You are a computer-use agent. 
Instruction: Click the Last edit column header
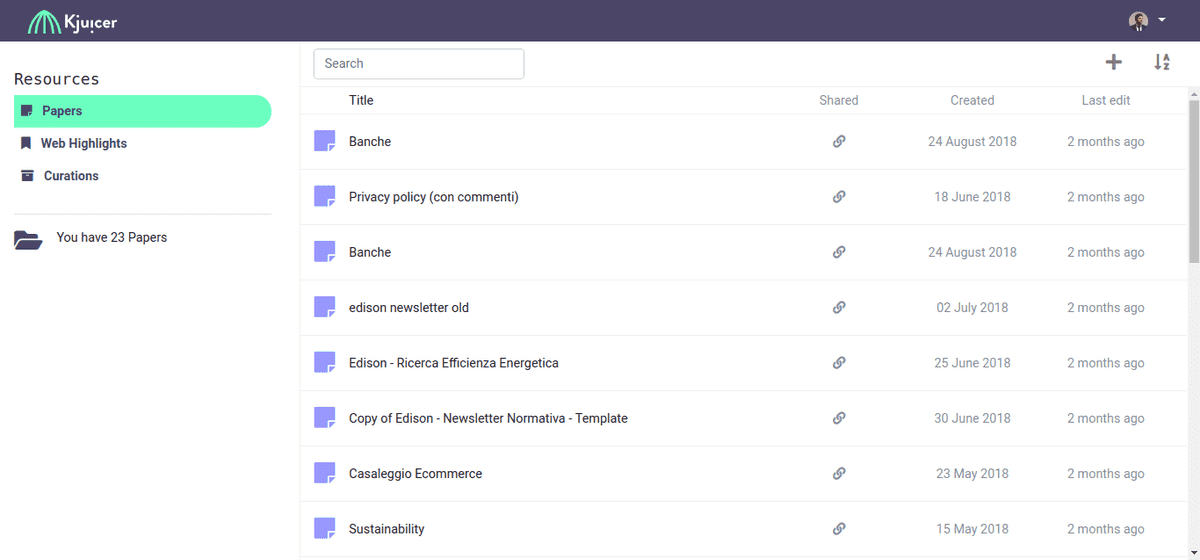[1106, 100]
